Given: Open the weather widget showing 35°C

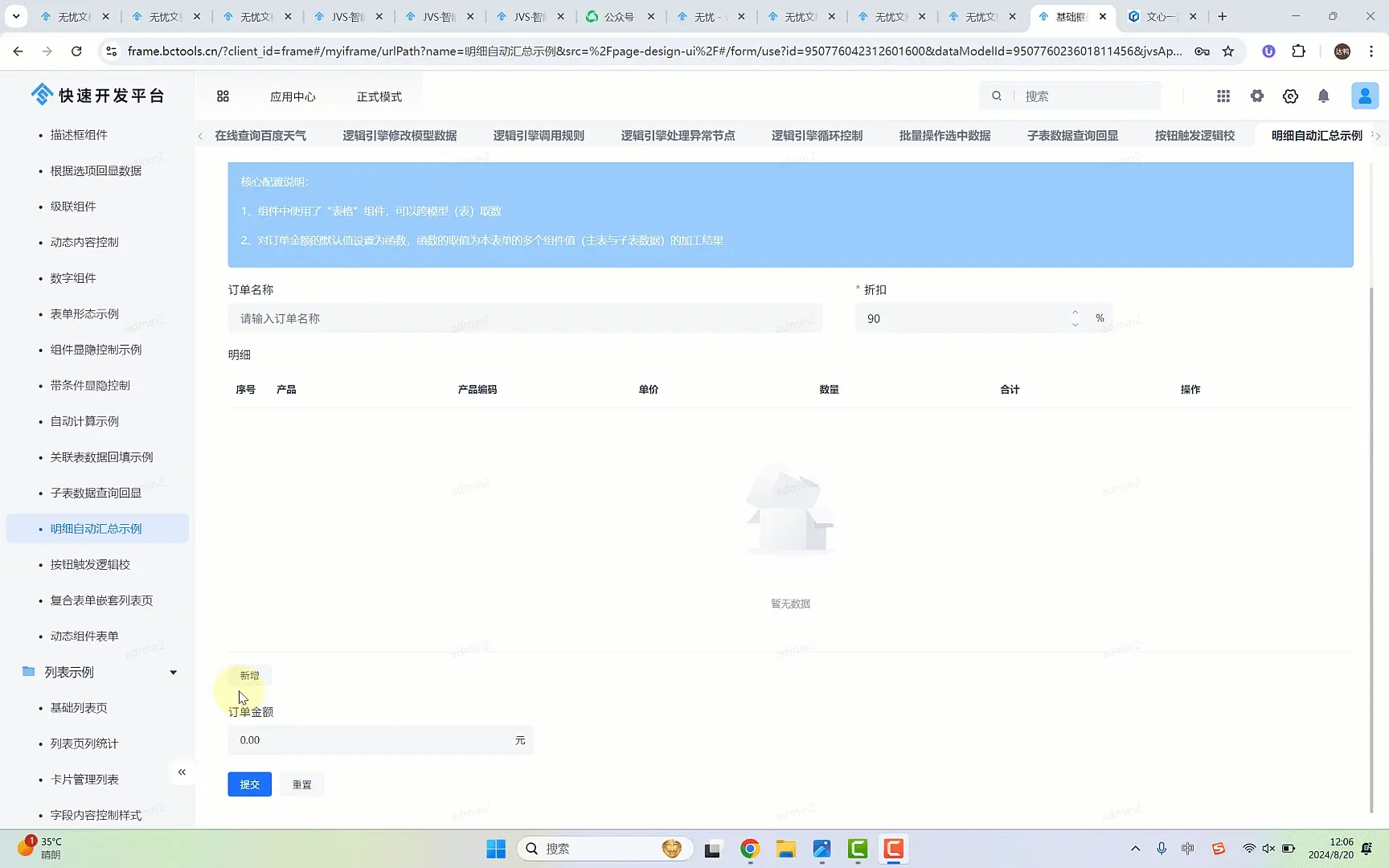Looking at the screenshot, I should coord(40,848).
